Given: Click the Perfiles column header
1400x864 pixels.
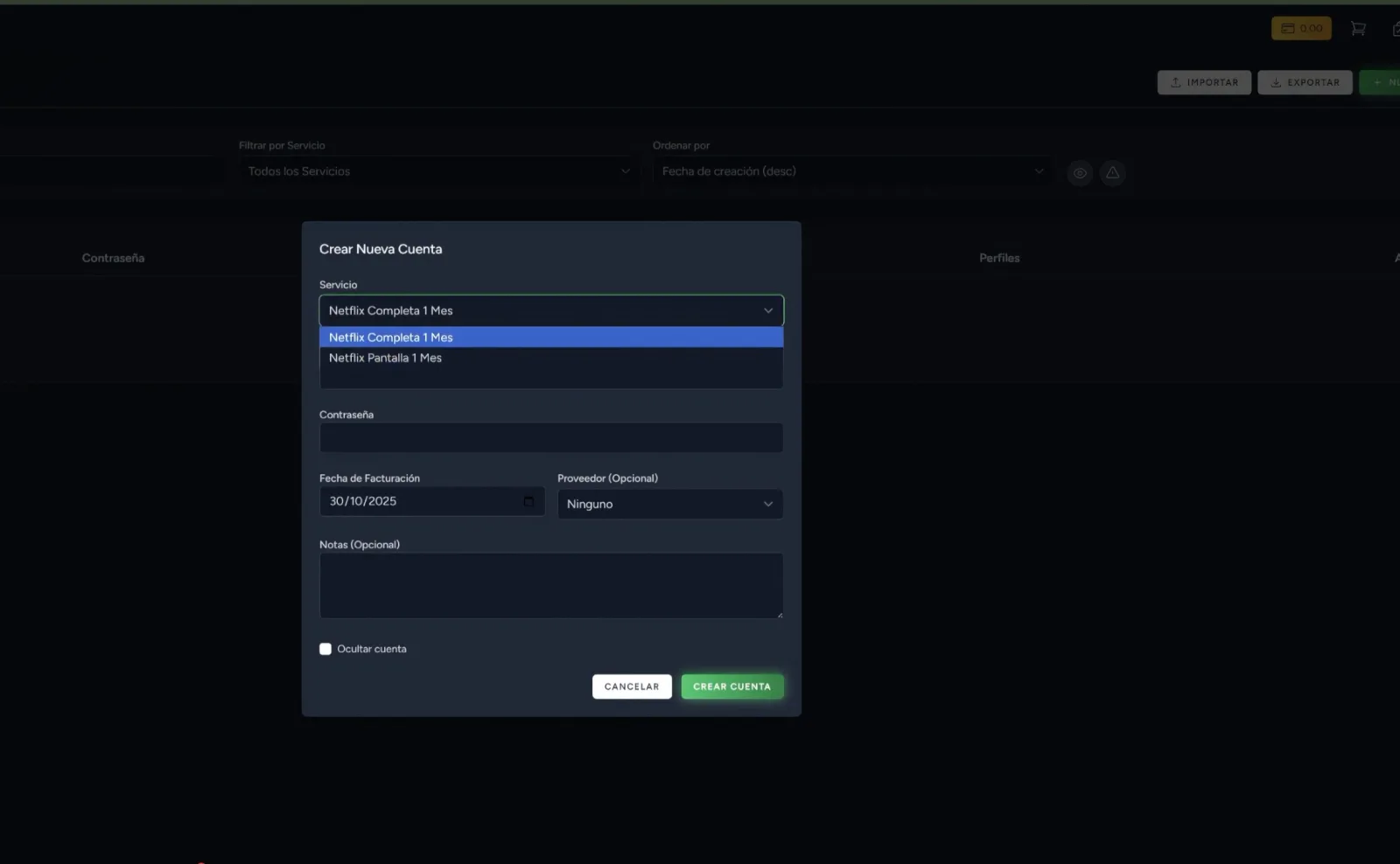Looking at the screenshot, I should [x=999, y=258].
